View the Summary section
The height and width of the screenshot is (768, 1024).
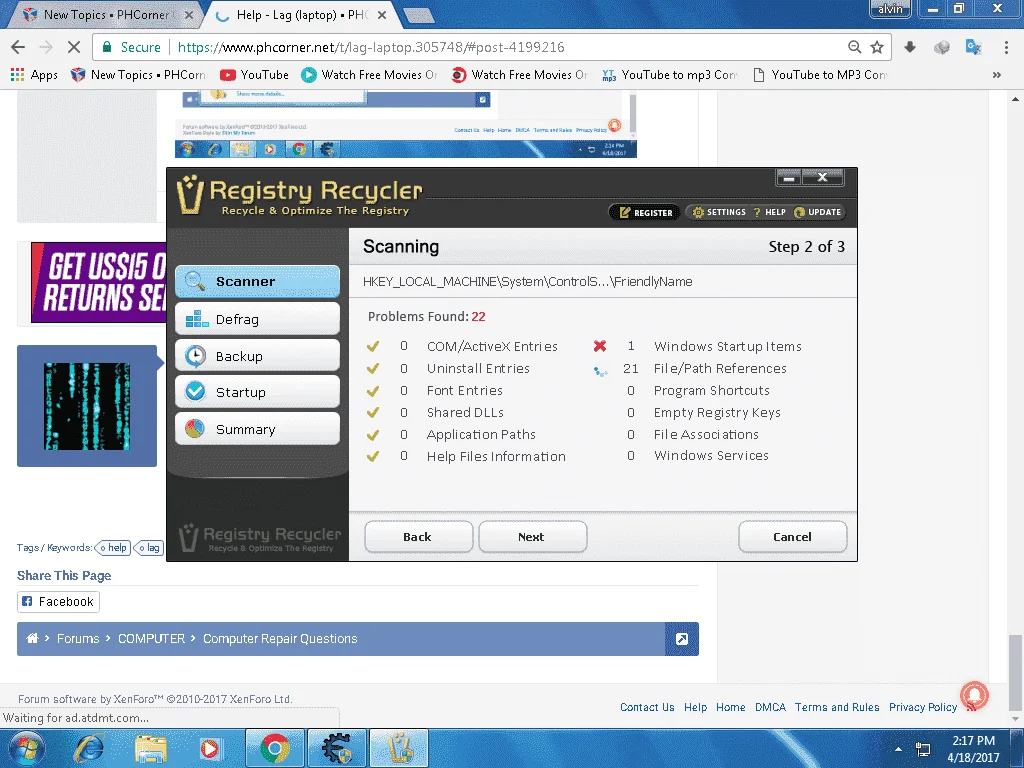(x=257, y=429)
